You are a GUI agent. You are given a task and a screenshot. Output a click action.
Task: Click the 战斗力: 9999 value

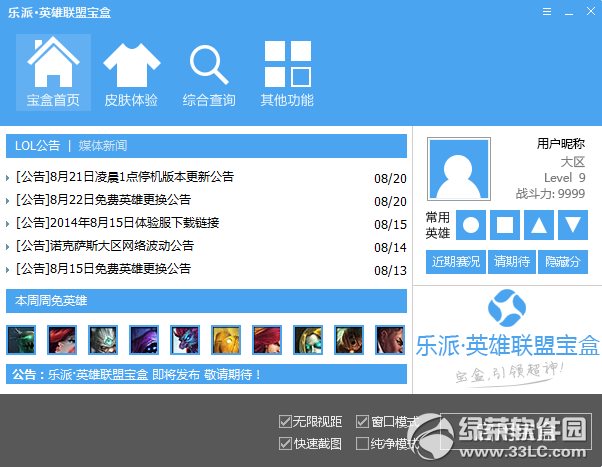coord(550,194)
